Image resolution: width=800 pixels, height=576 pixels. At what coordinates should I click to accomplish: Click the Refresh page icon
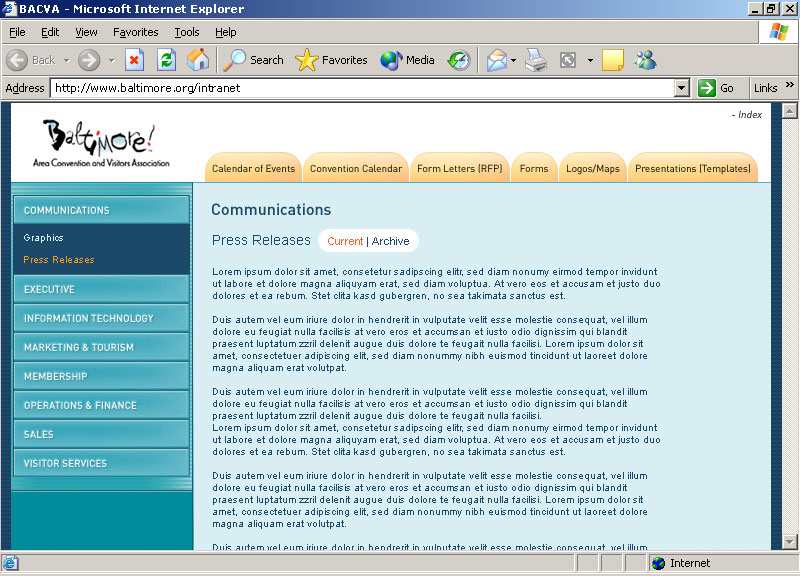[x=166, y=60]
